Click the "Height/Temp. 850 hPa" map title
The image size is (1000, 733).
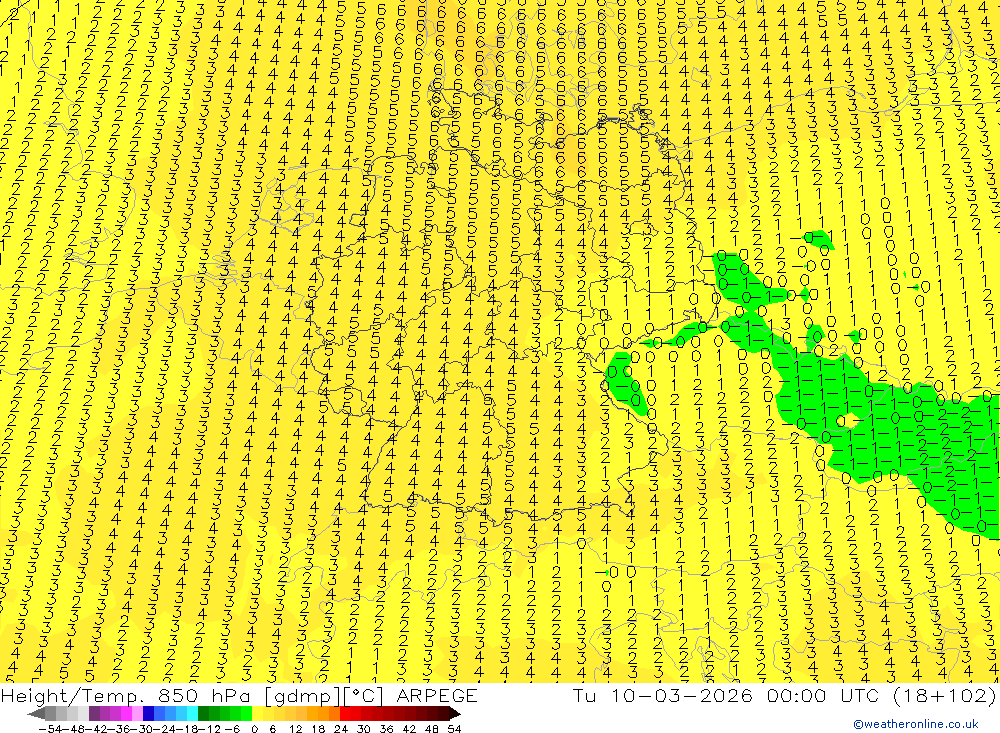[124, 696]
